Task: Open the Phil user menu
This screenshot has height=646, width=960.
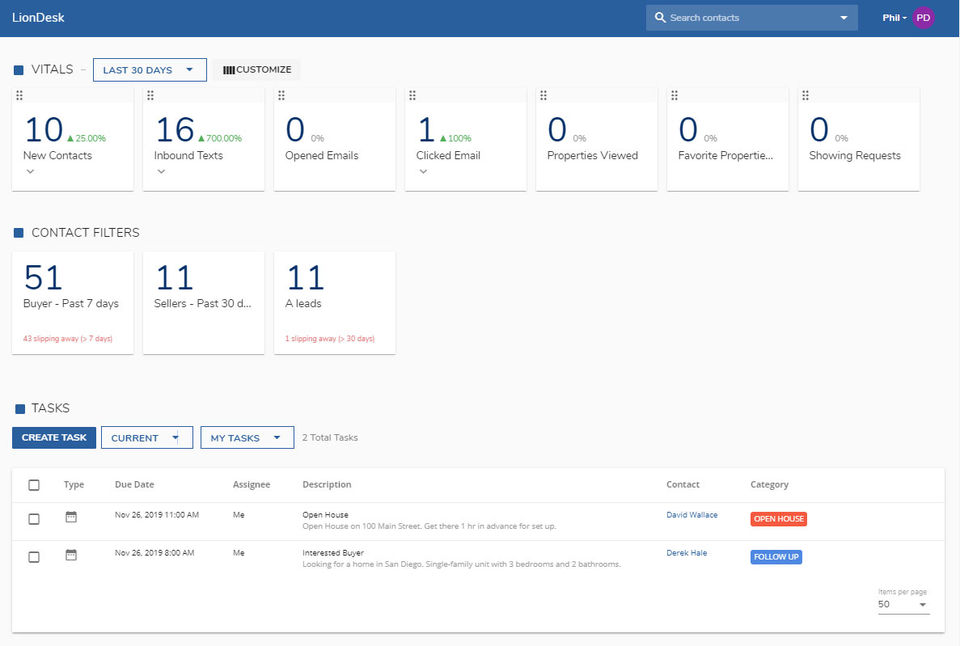Action: click(894, 18)
